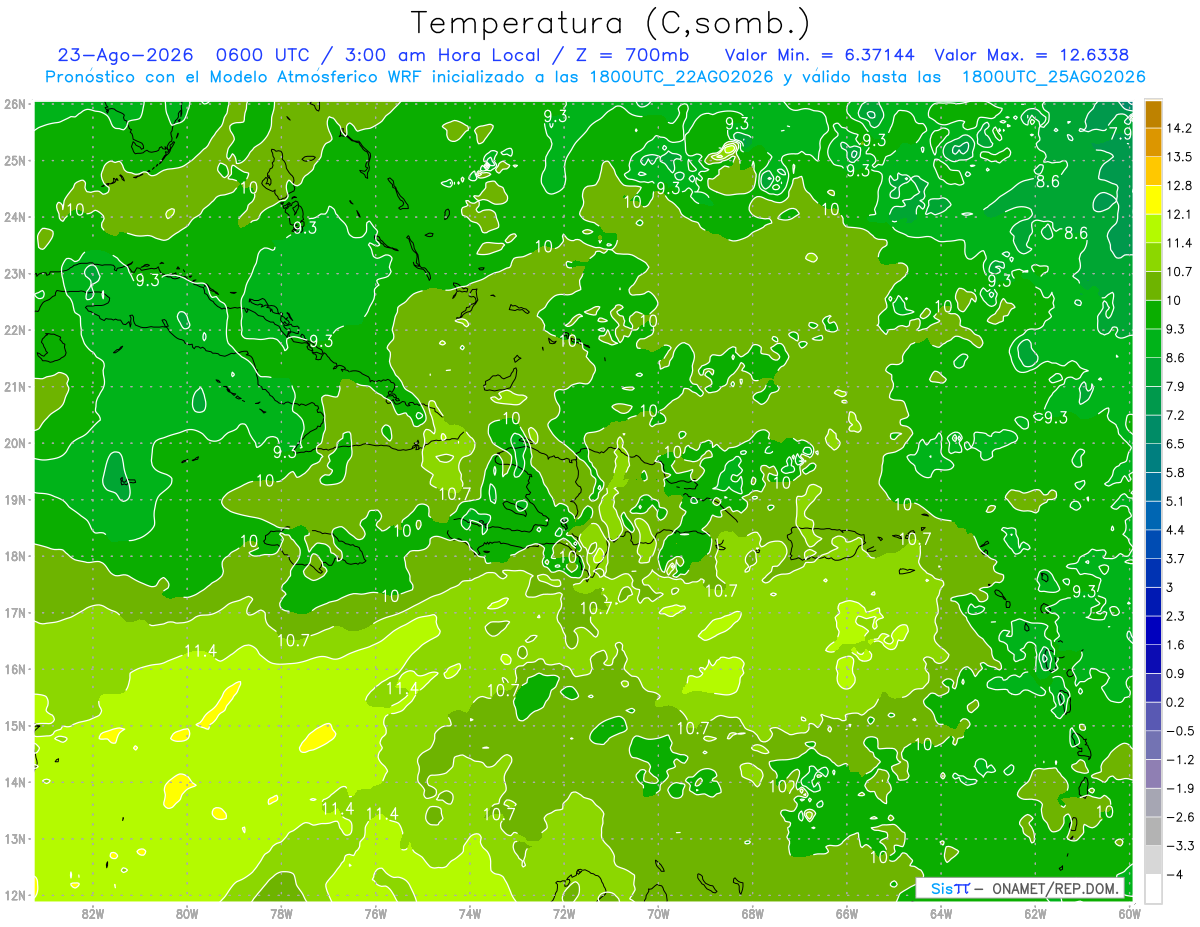Click the "82W" longitude axis label
Image resolution: width=1200 pixels, height=927 pixels.
[x=93, y=913]
